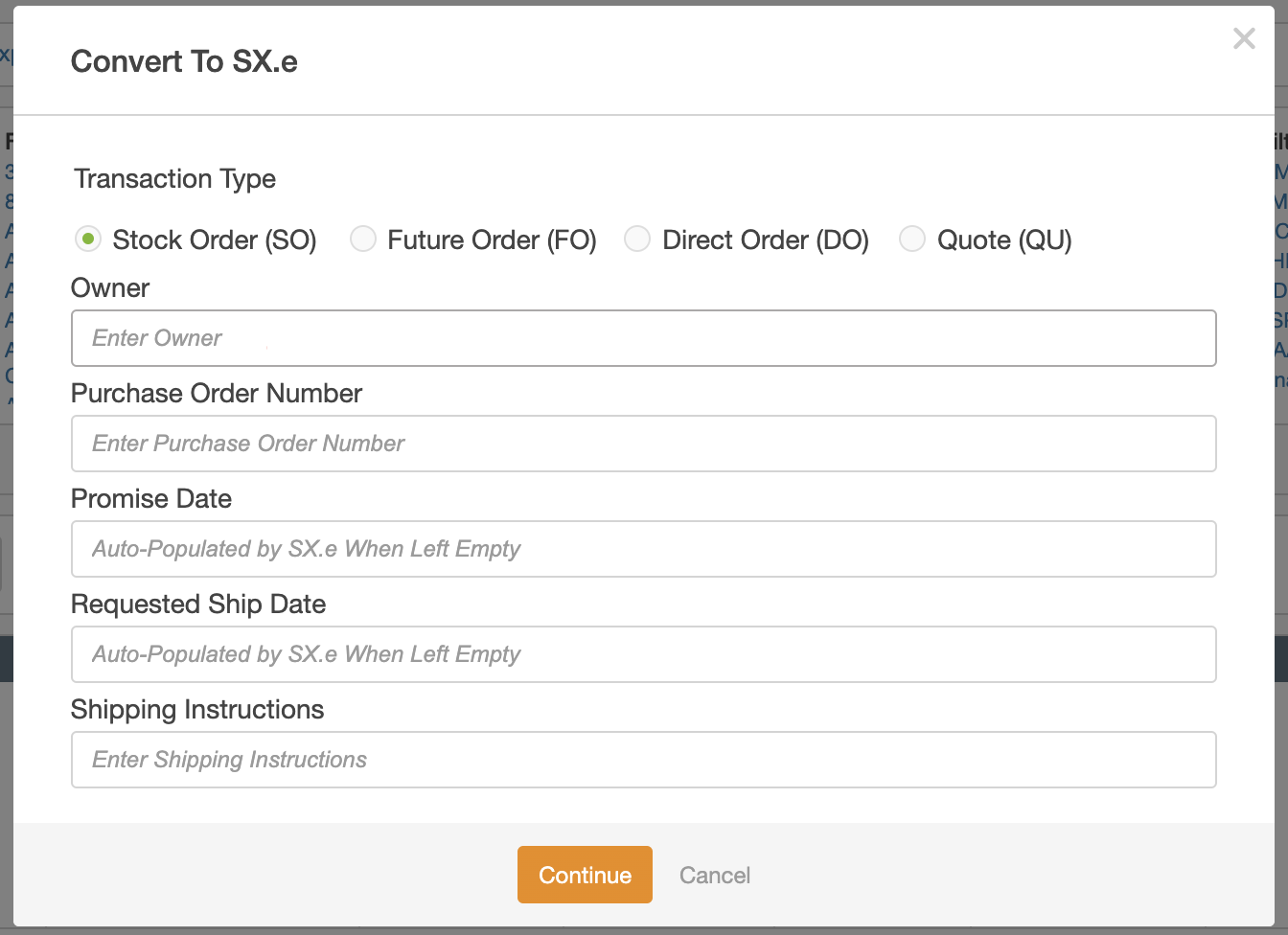Choose the Future Order (FO) radio button
This screenshot has width=1288, height=935.
pyautogui.click(x=363, y=239)
